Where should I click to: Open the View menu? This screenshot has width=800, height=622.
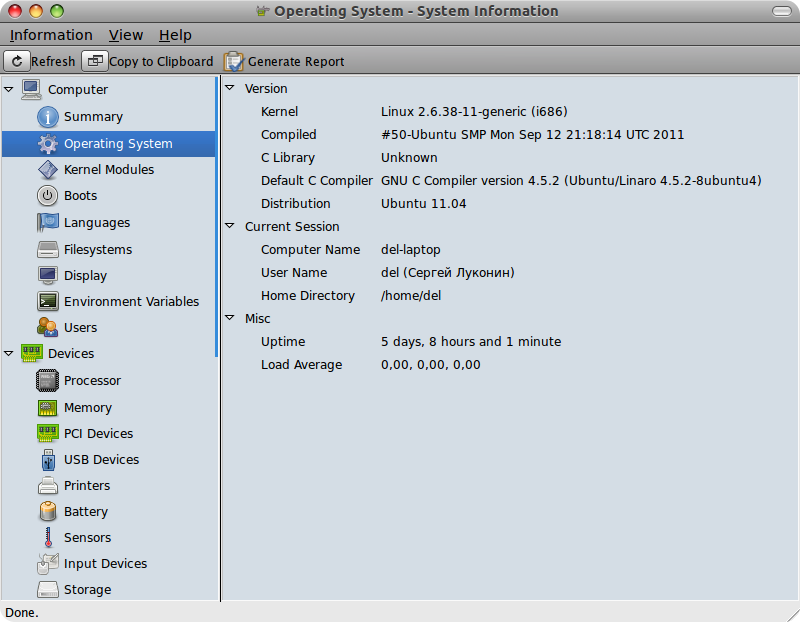point(126,35)
